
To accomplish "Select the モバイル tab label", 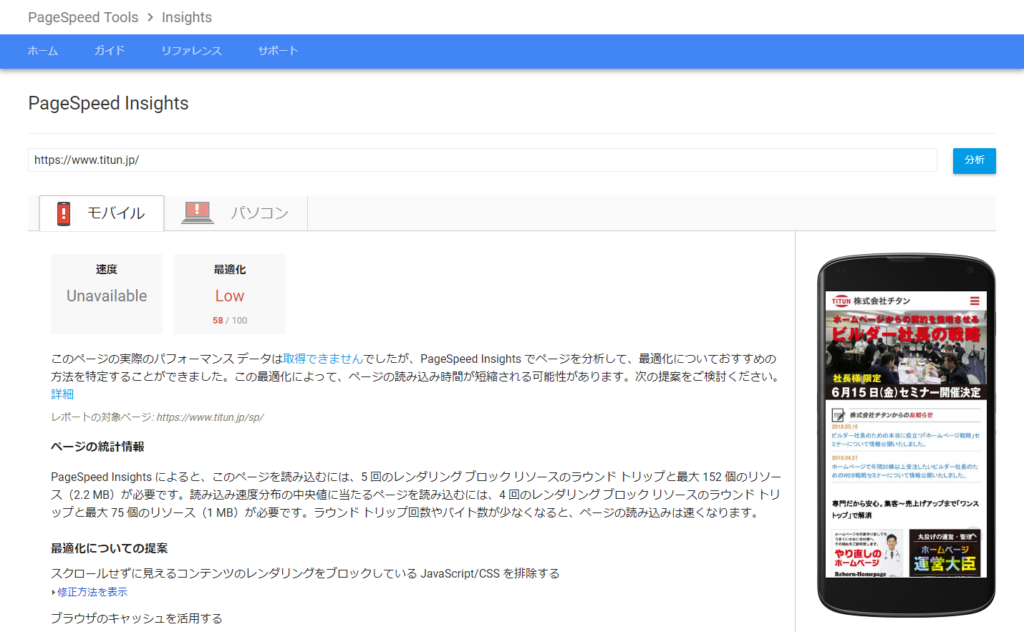I will (x=116, y=213).
